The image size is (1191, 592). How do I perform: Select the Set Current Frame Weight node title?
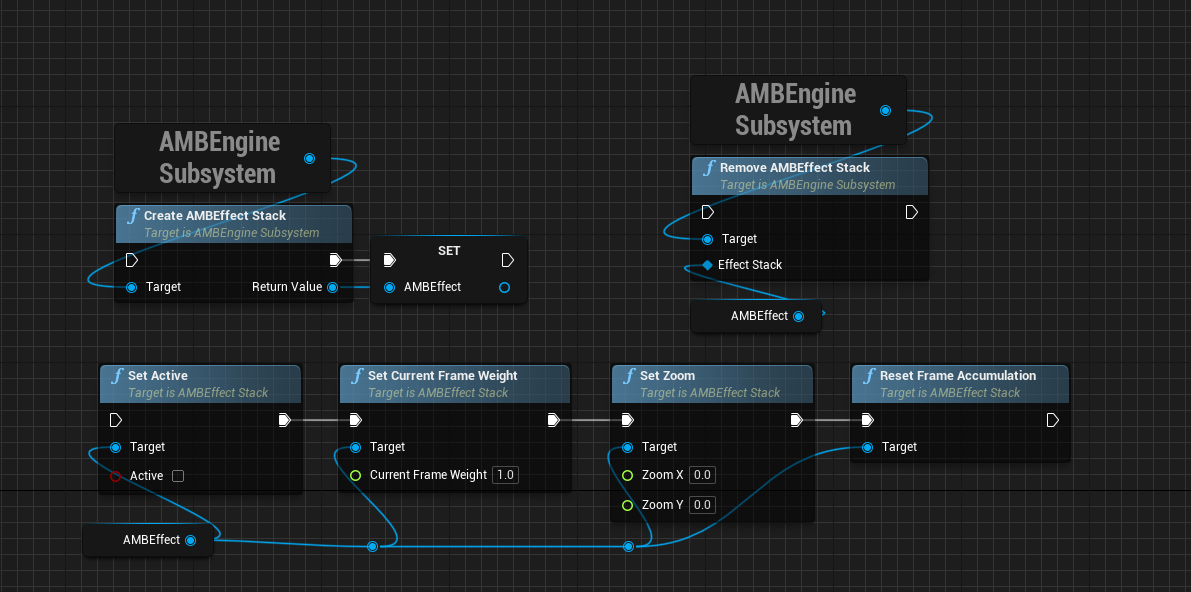[x=443, y=375]
